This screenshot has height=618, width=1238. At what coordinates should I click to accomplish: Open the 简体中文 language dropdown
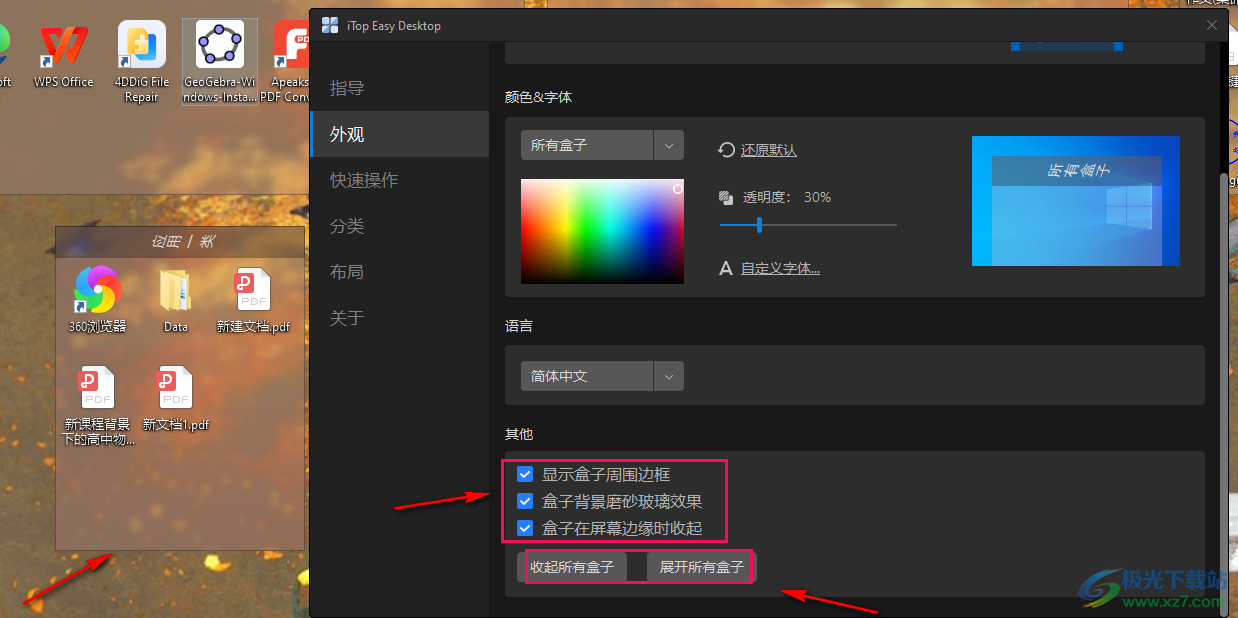pyautogui.click(x=602, y=376)
